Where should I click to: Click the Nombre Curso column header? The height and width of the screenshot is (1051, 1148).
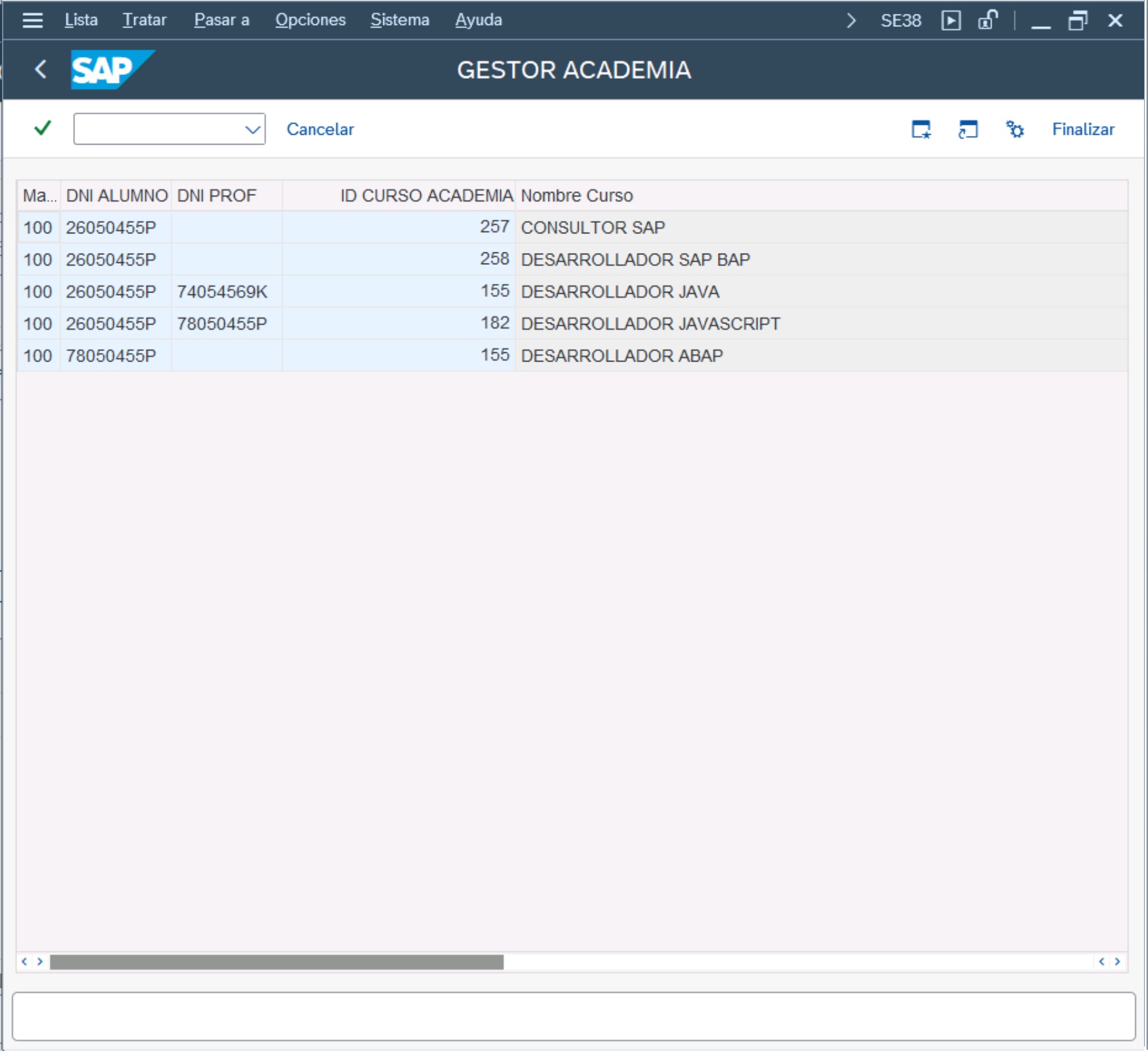pyautogui.click(x=821, y=195)
